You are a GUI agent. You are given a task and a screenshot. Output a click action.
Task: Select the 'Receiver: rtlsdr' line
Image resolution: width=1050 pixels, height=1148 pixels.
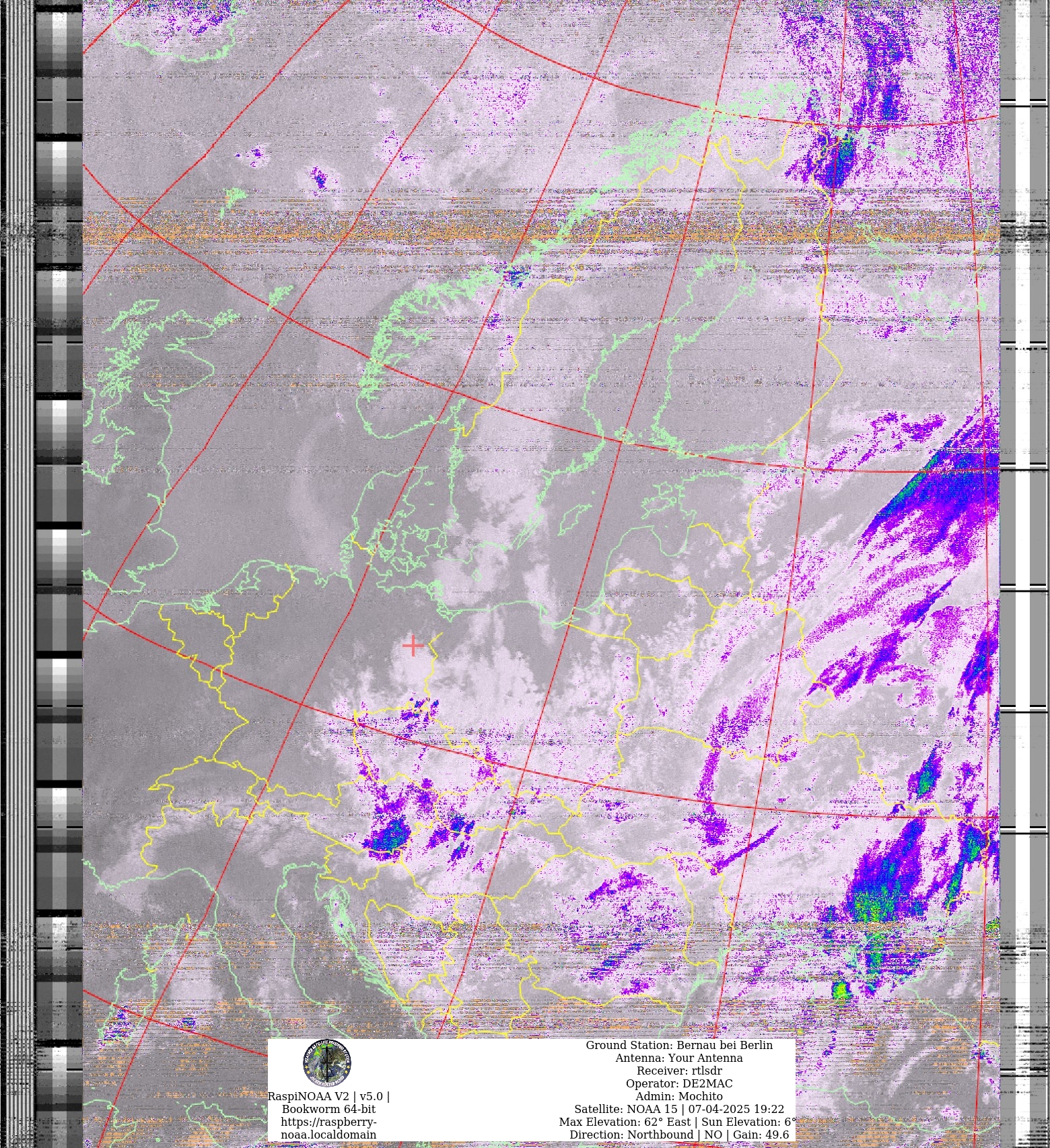tap(679, 1071)
